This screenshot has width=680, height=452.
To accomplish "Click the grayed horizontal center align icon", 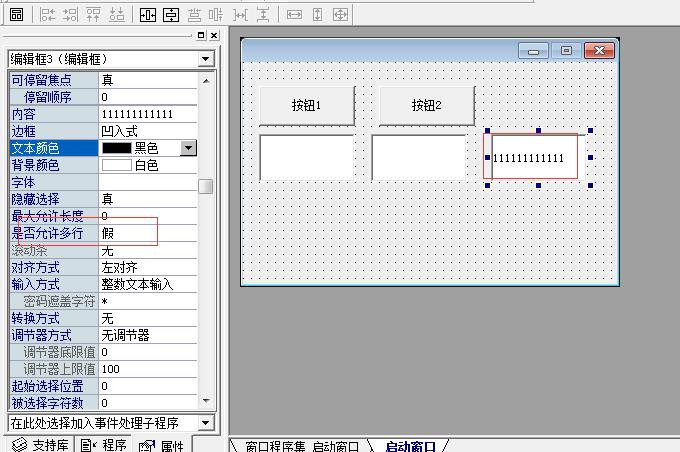I will 194,15.
